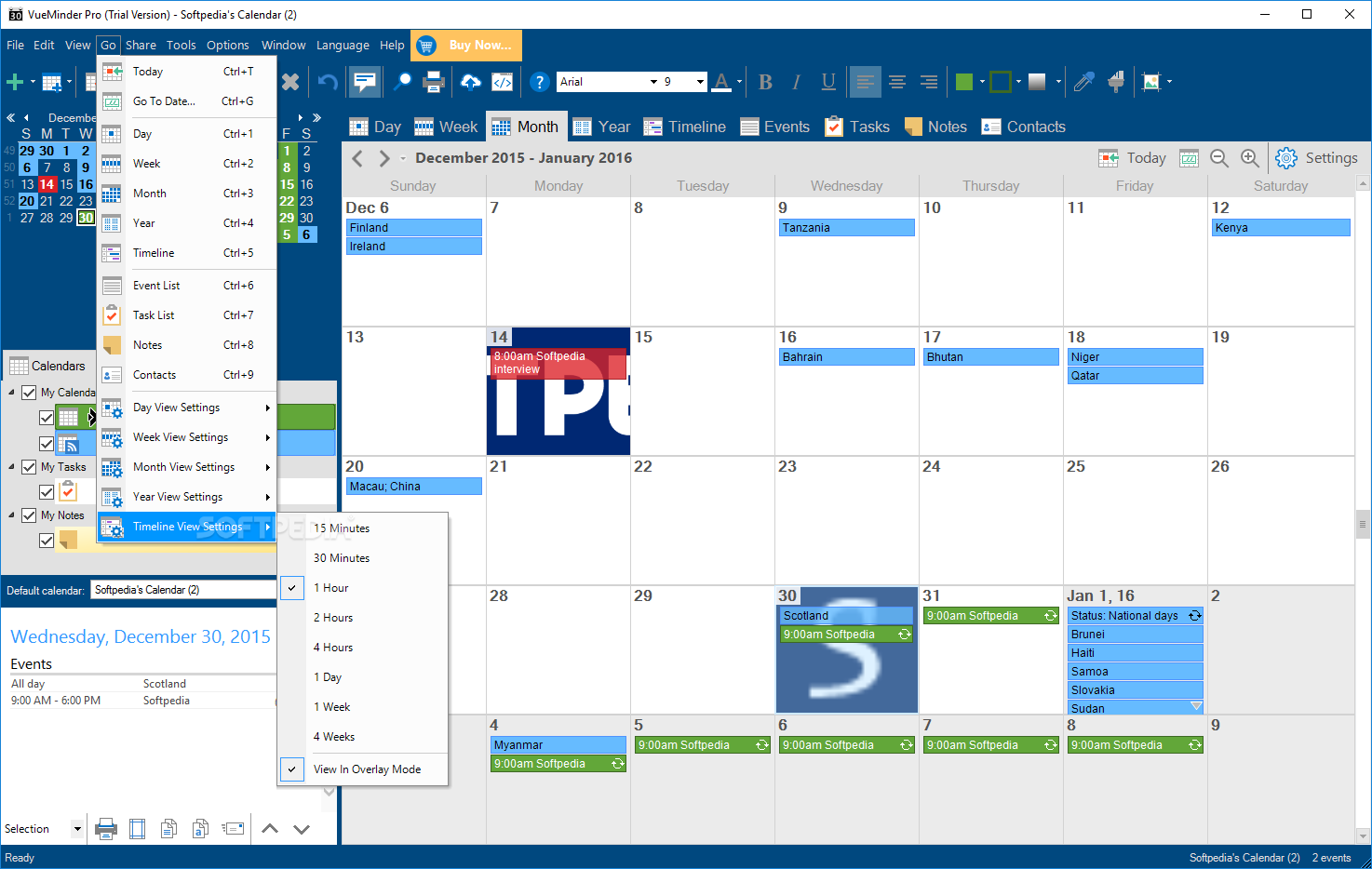Uncheck the yellow notes item checkbox

[47, 540]
